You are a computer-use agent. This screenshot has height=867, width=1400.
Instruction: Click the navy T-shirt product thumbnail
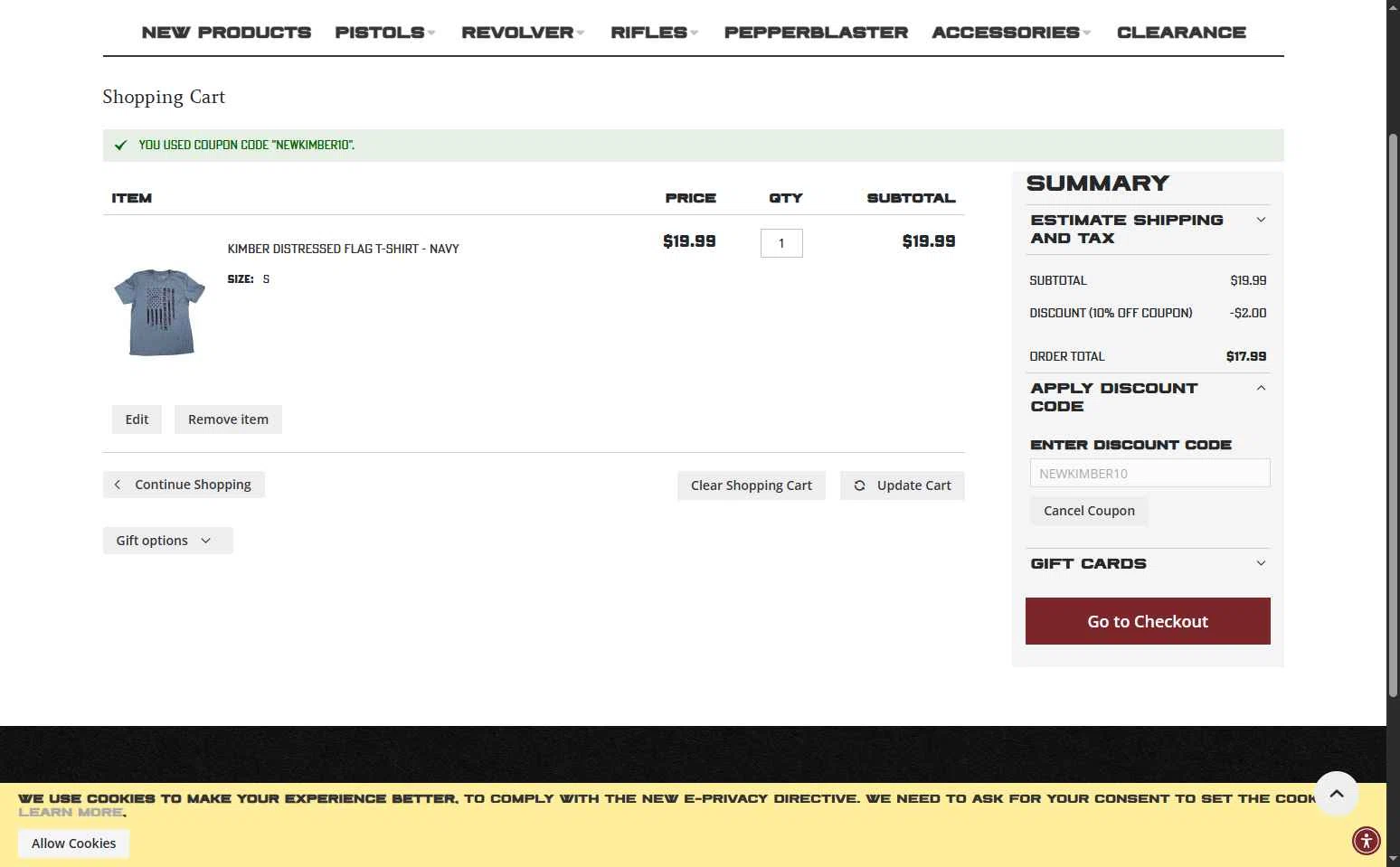point(159,312)
